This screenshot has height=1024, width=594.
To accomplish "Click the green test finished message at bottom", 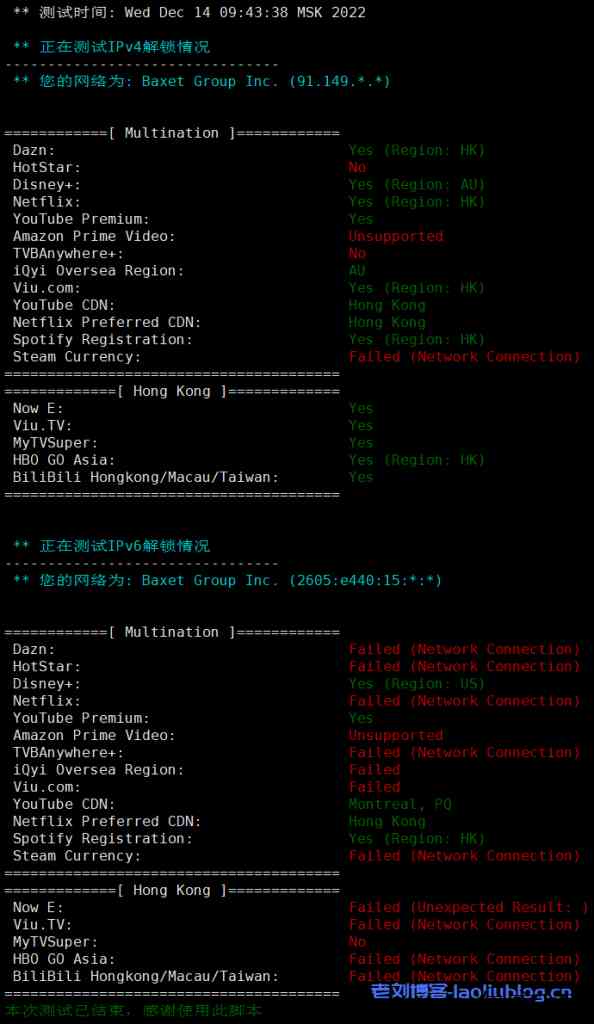I will point(133,1011).
